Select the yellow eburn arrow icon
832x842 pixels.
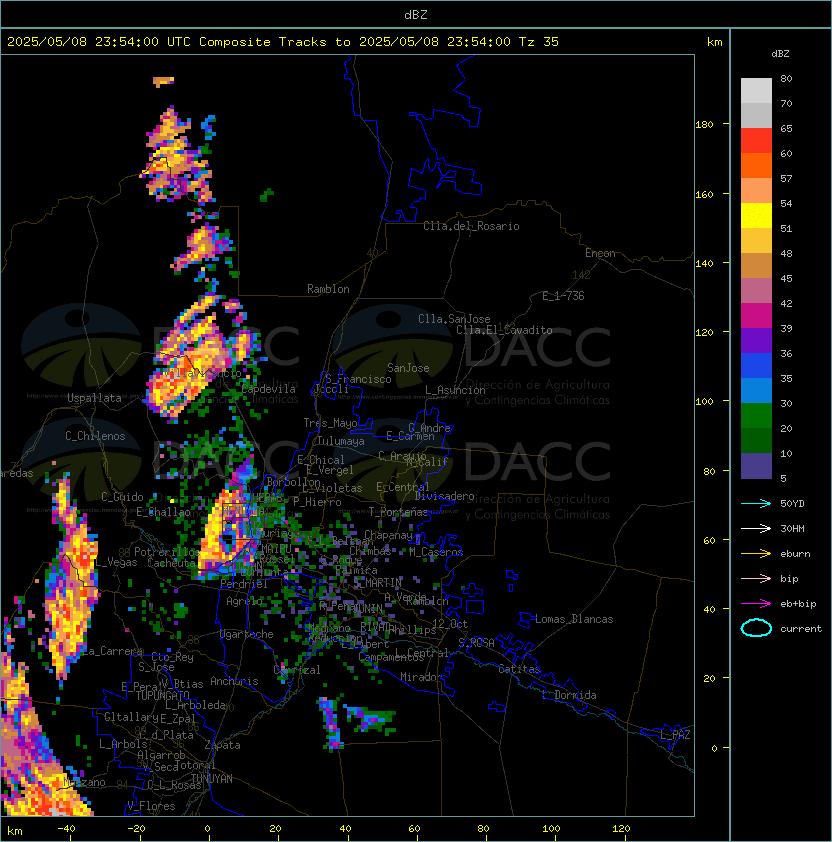coord(756,554)
